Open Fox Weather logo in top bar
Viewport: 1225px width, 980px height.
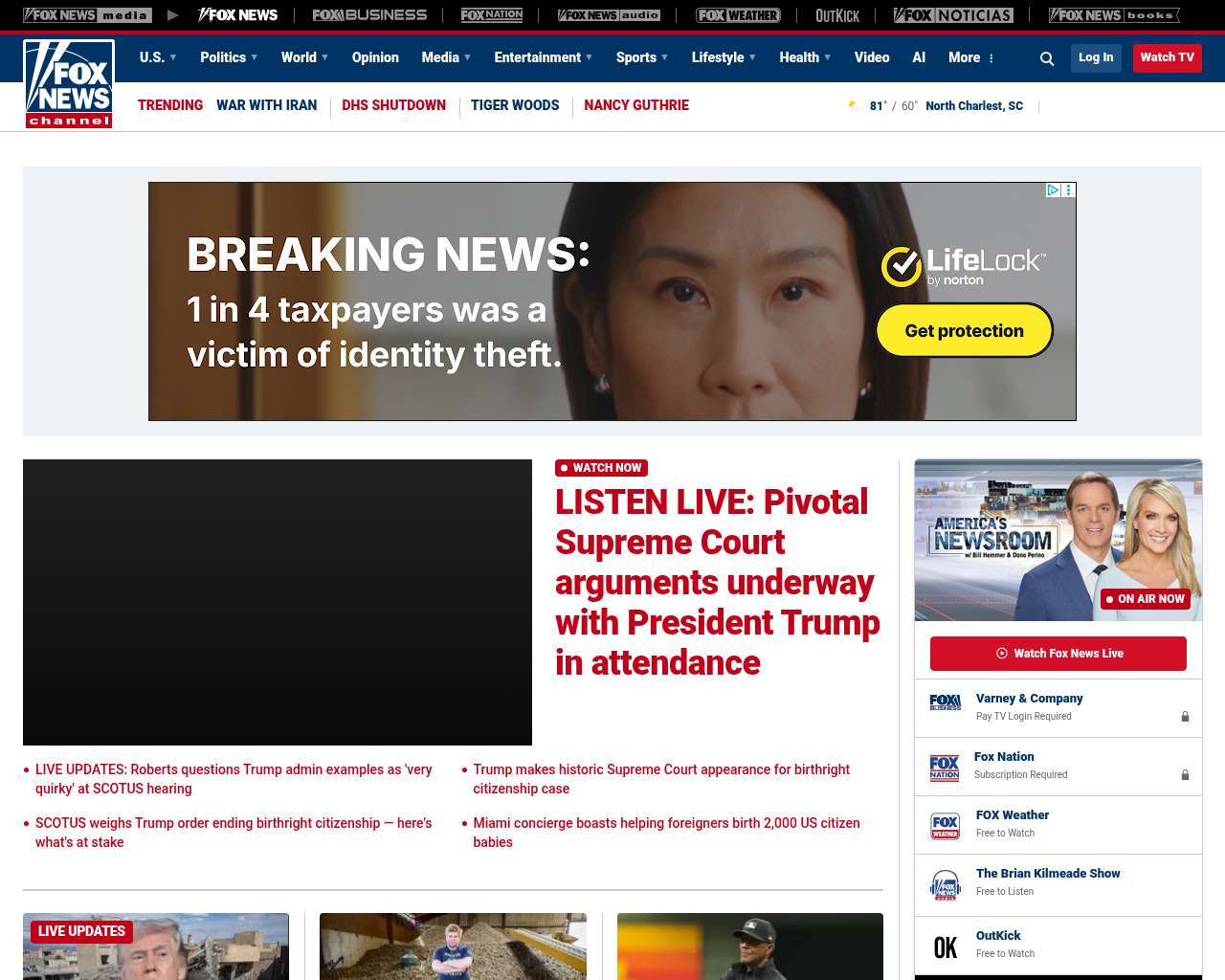(738, 15)
